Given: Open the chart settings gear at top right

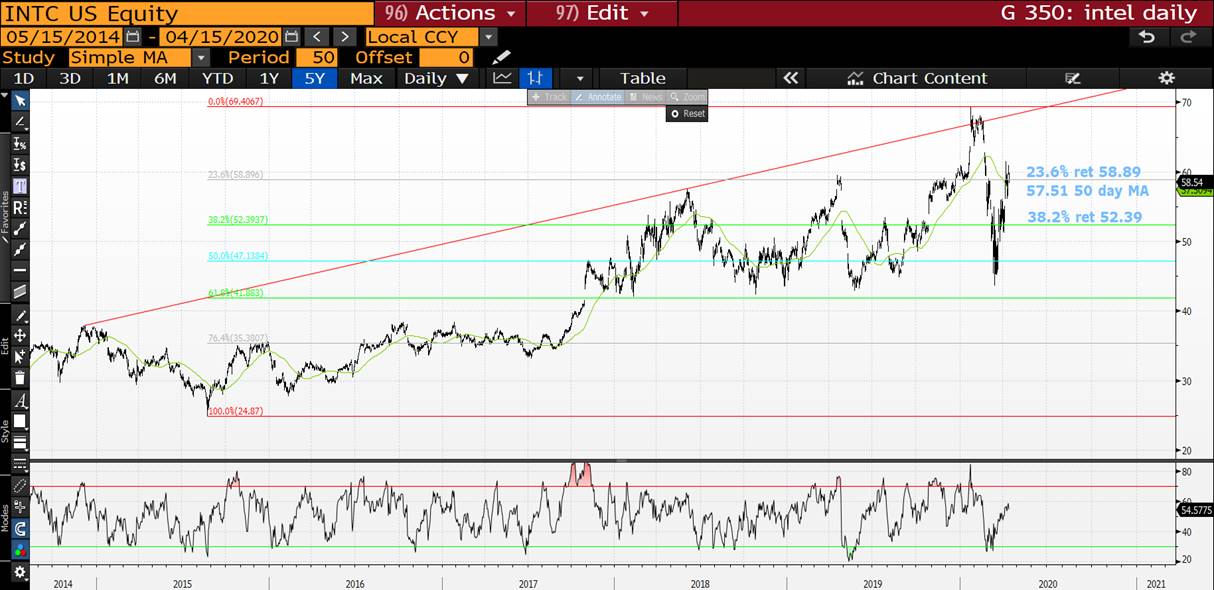Looking at the screenshot, I should (x=1166, y=78).
